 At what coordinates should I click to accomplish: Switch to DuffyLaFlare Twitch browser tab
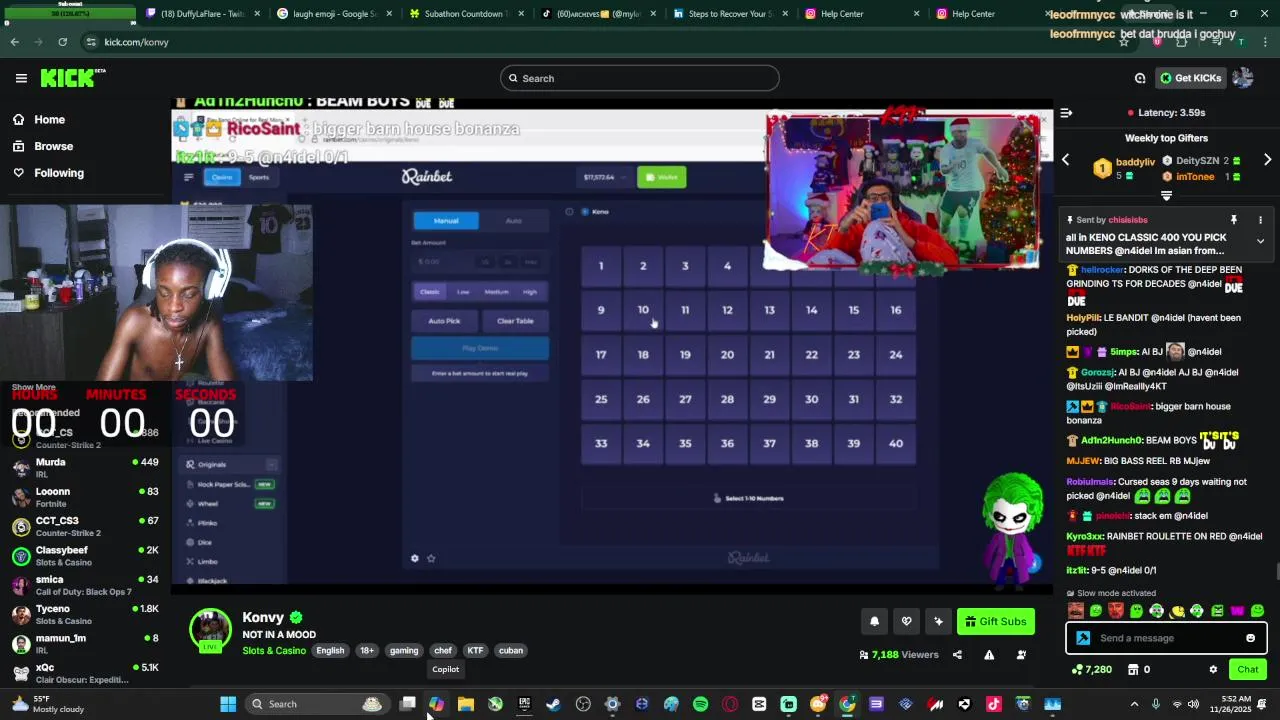[x=201, y=14]
